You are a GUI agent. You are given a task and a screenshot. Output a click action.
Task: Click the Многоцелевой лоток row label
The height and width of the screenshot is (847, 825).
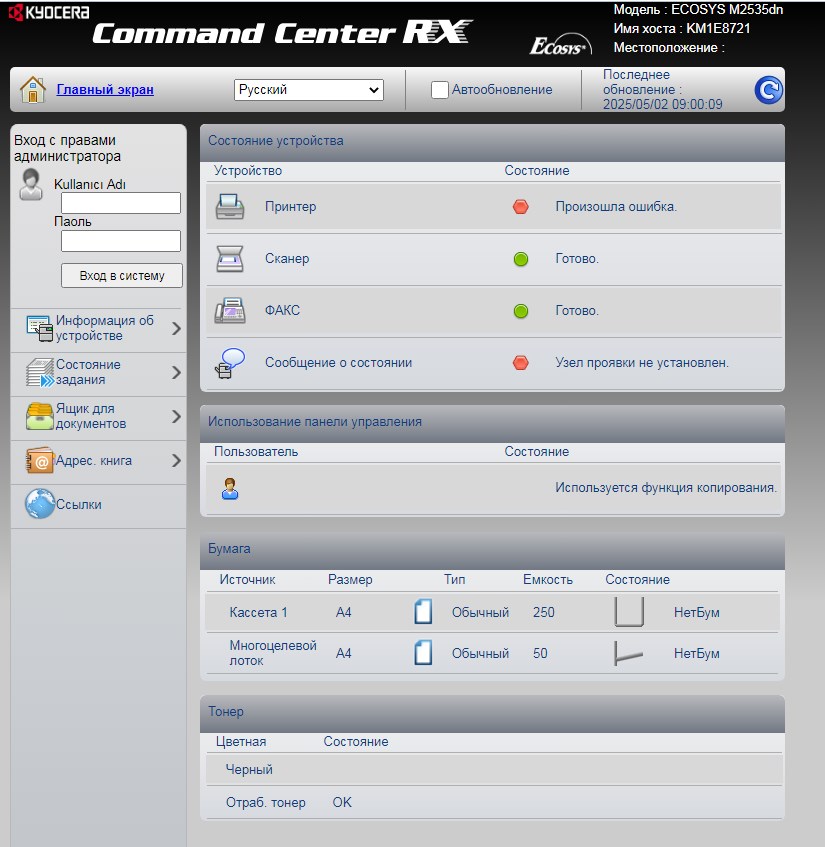273,653
